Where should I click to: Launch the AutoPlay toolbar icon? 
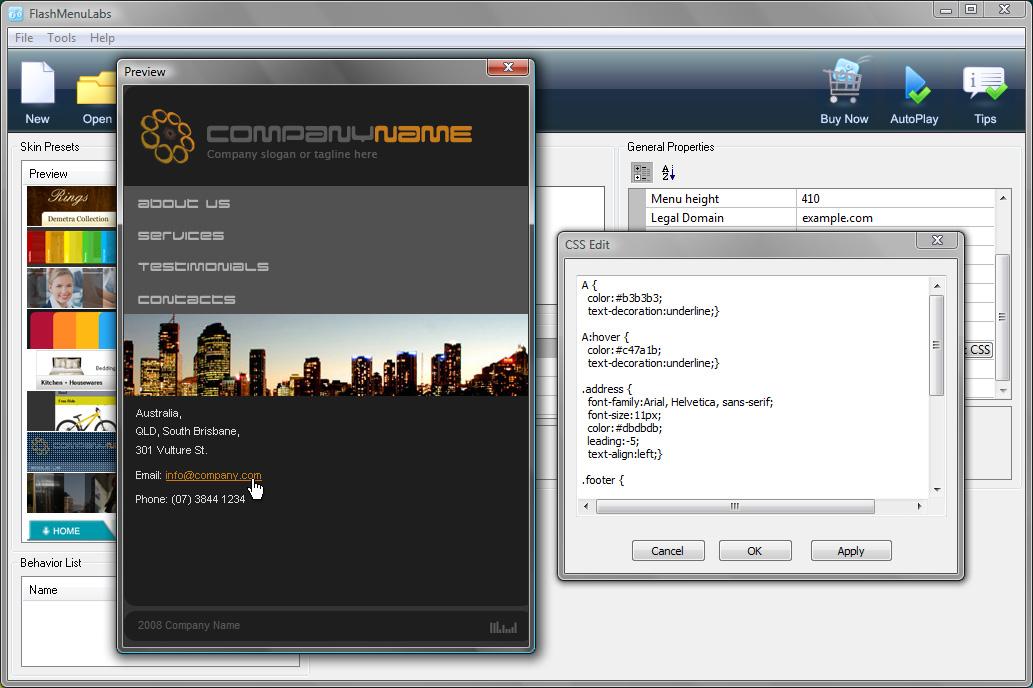pos(914,84)
